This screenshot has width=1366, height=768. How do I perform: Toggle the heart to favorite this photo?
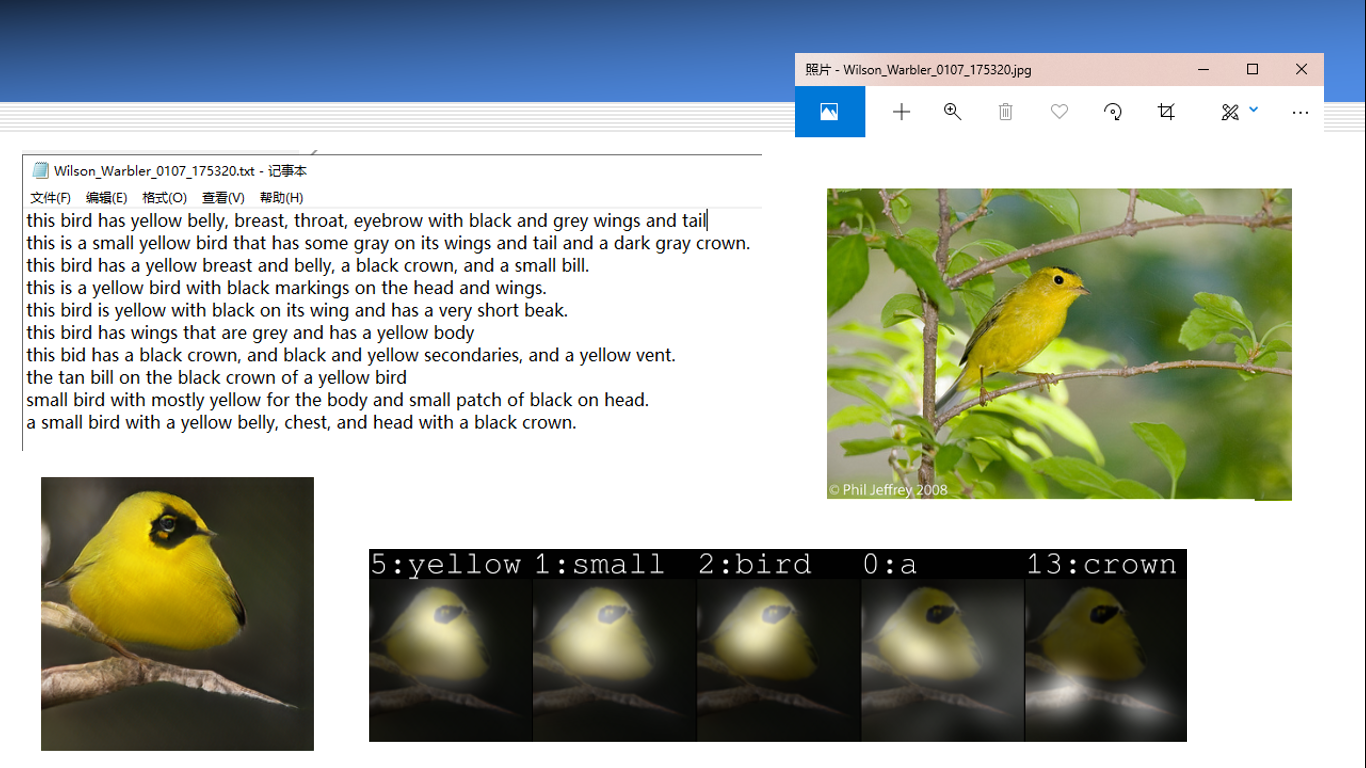click(x=1059, y=111)
